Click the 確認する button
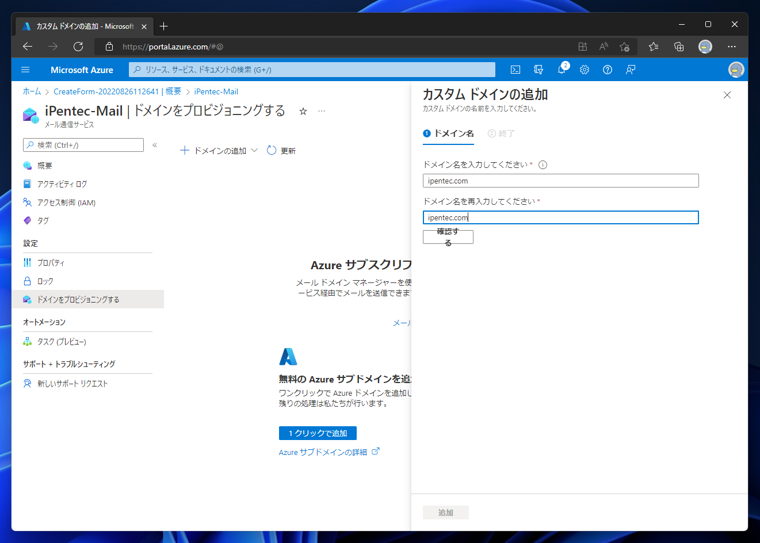Viewport: 760px width, 543px height. [x=448, y=237]
